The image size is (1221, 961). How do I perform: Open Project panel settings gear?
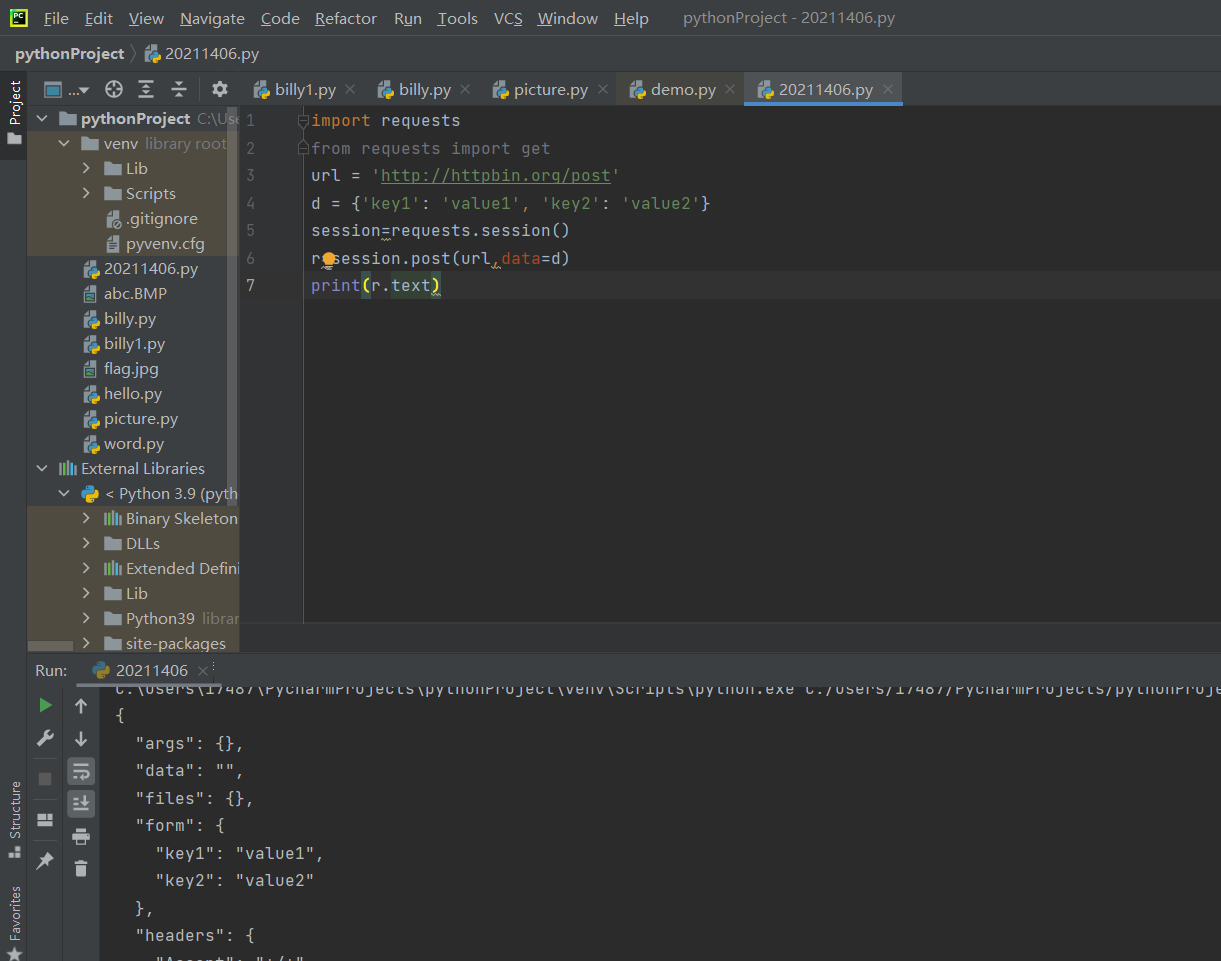pyautogui.click(x=220, y=89)
